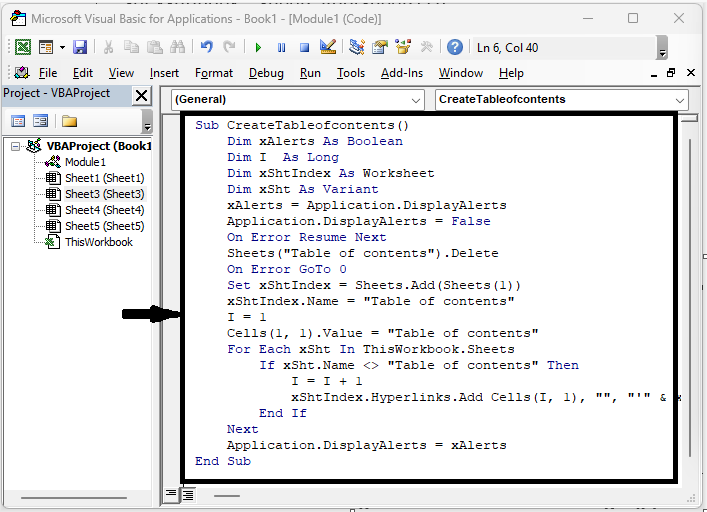
Task: Click the 'Dim xSht As Variant' code line
Action: (303, 189)
